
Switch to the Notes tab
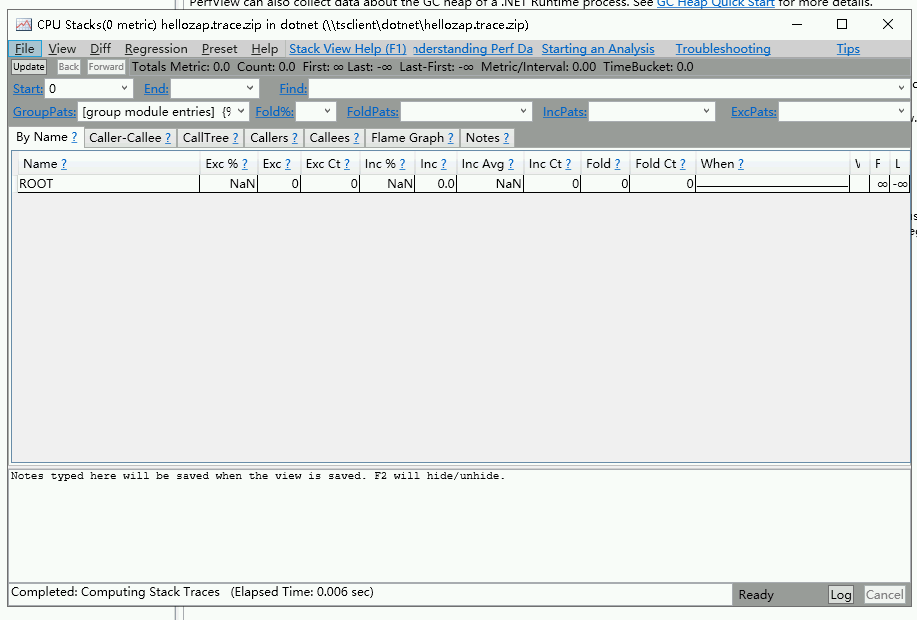tap(486, 137)
